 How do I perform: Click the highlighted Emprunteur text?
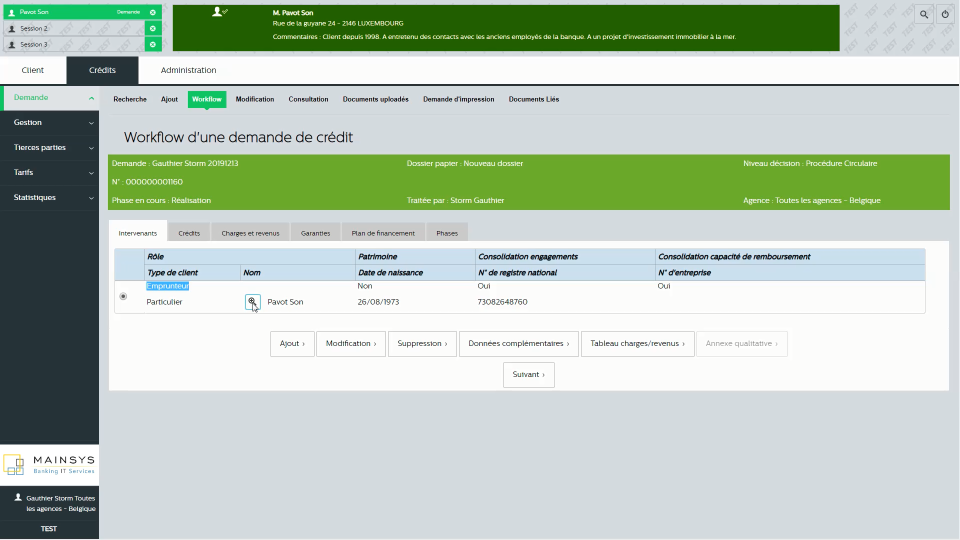[168, 286]
